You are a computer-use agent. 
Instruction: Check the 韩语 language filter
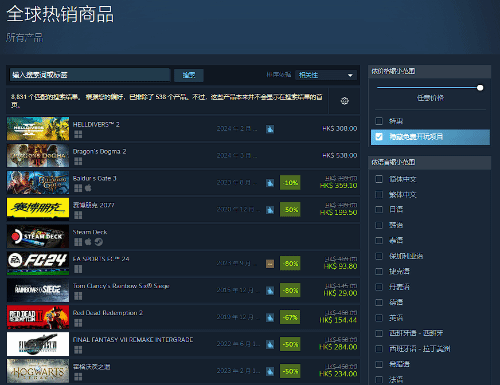coord(379,225)
